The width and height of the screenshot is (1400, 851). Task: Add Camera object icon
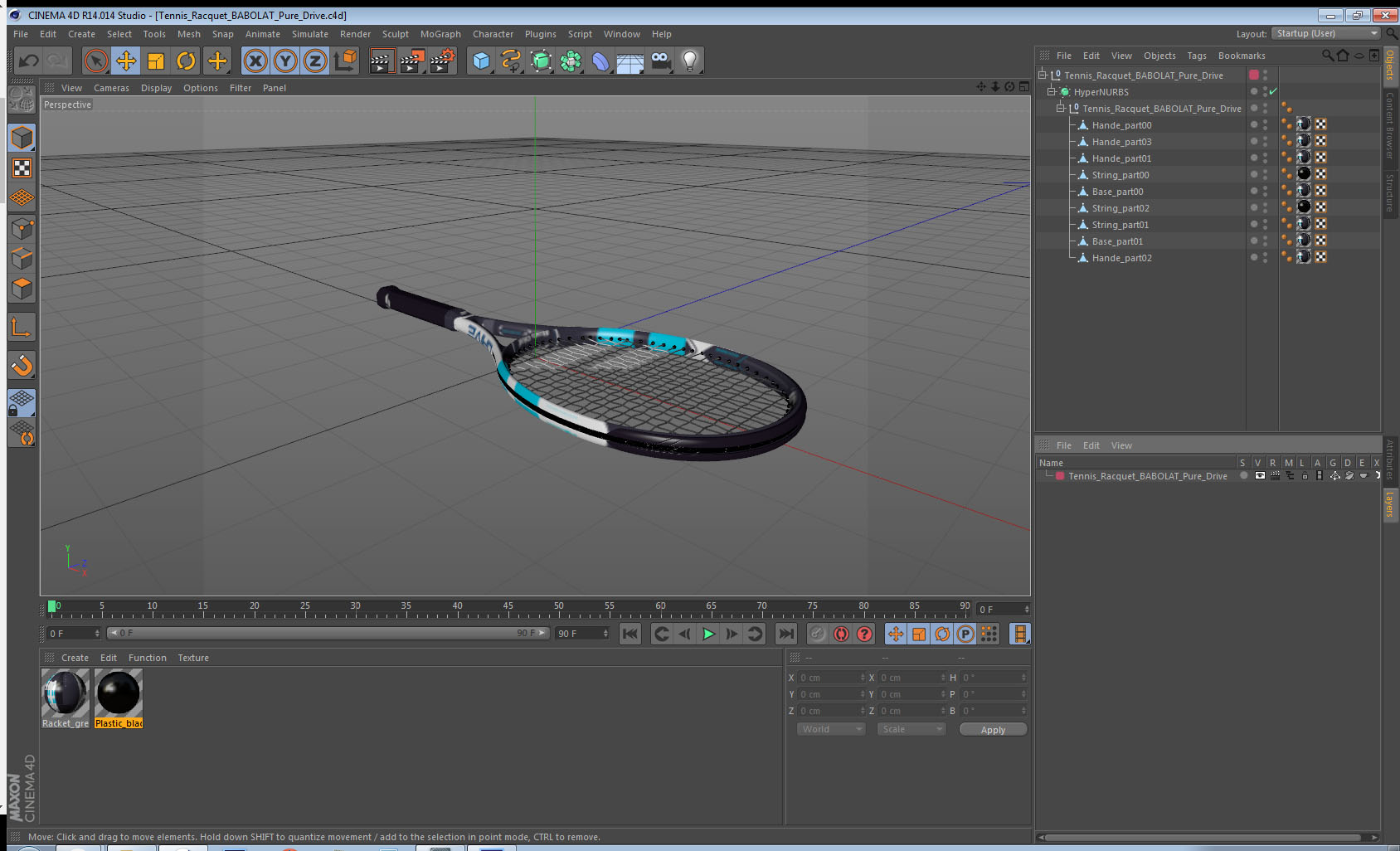[x=660, y=61]
